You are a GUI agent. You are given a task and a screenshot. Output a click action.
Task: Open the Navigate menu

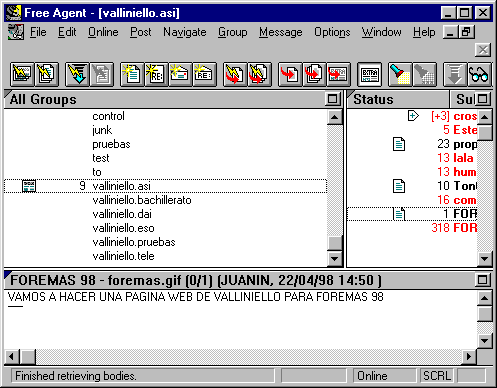click(x=185, y=32)
